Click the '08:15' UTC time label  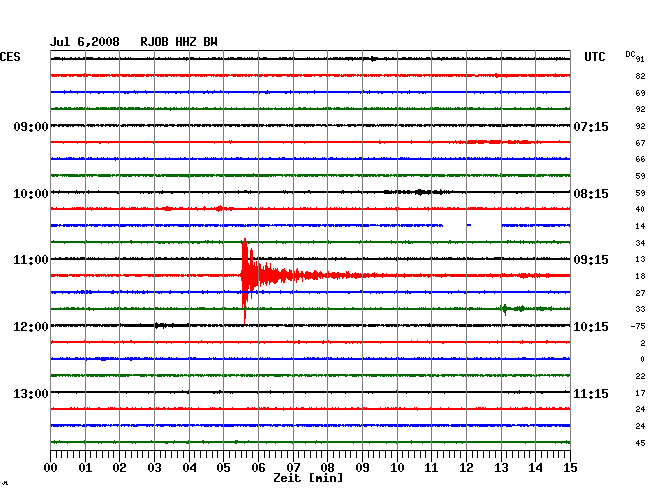pyautogui.click(x=591, y=194)
